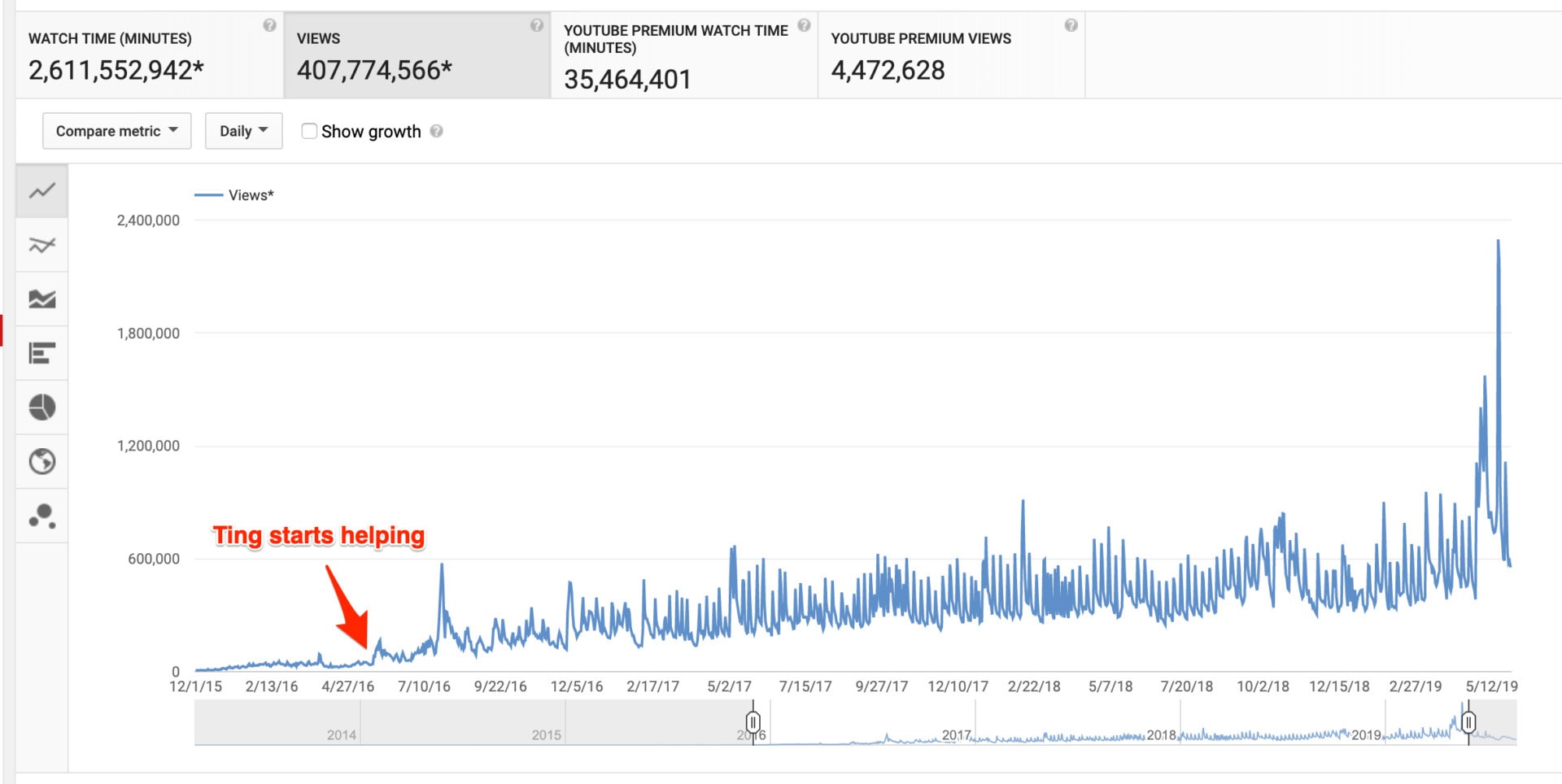Select the line chart view icon

41,191
